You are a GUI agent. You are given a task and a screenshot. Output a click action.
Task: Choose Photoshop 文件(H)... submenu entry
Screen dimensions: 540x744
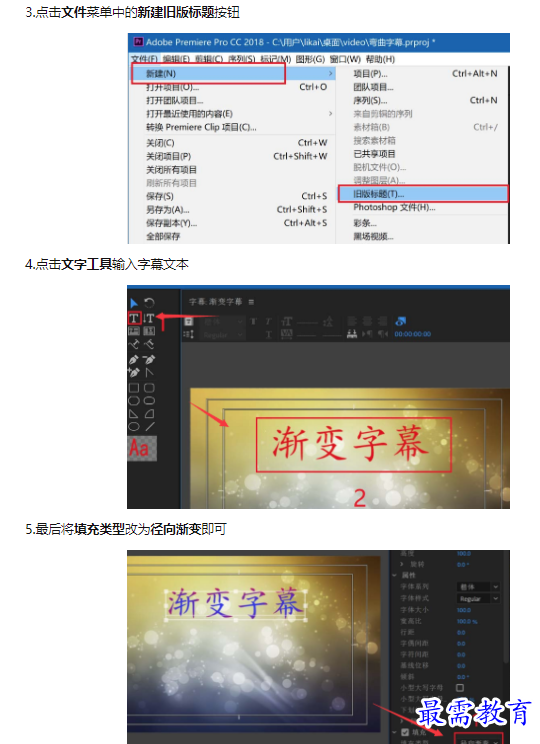(423, 207)
